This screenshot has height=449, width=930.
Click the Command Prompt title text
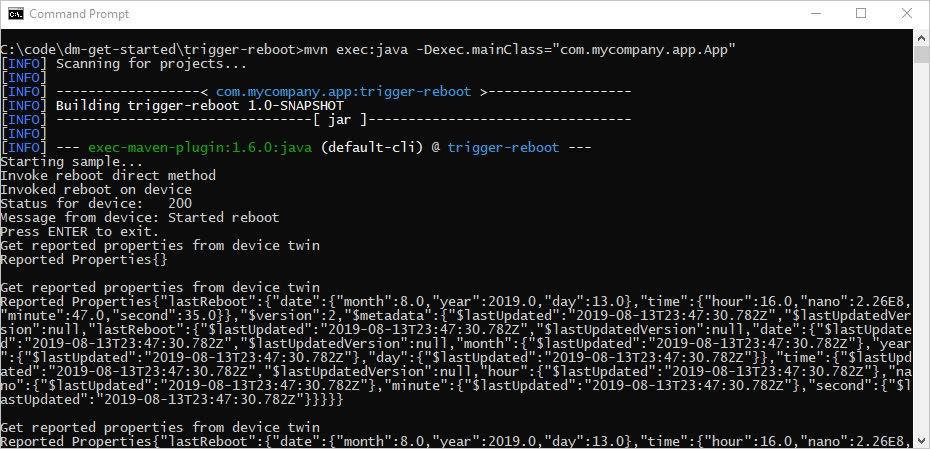79,14
